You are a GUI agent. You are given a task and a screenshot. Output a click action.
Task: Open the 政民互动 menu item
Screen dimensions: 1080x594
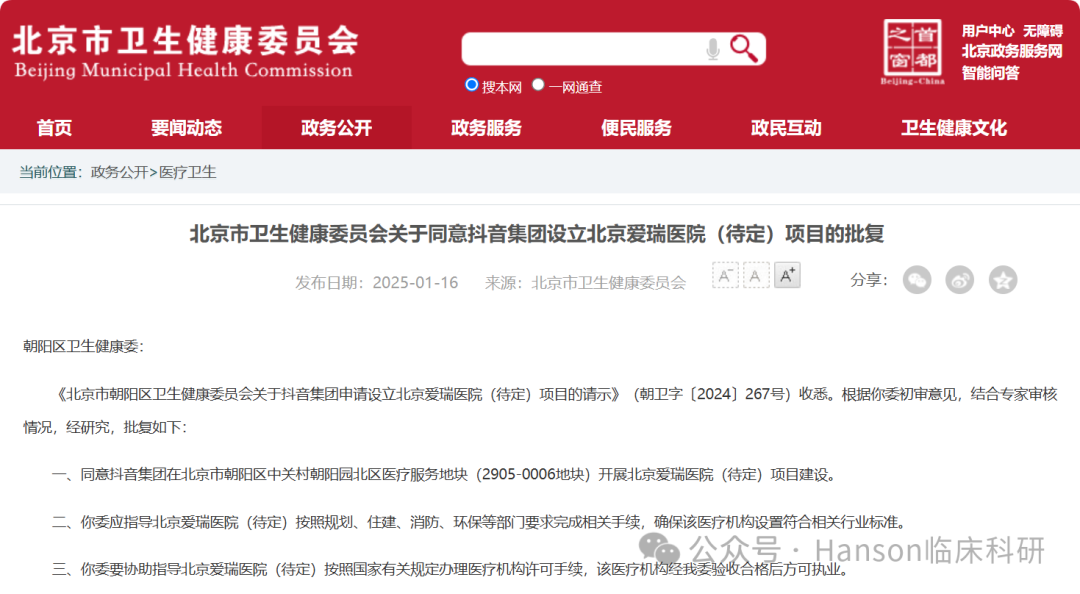tap(786, 128)
